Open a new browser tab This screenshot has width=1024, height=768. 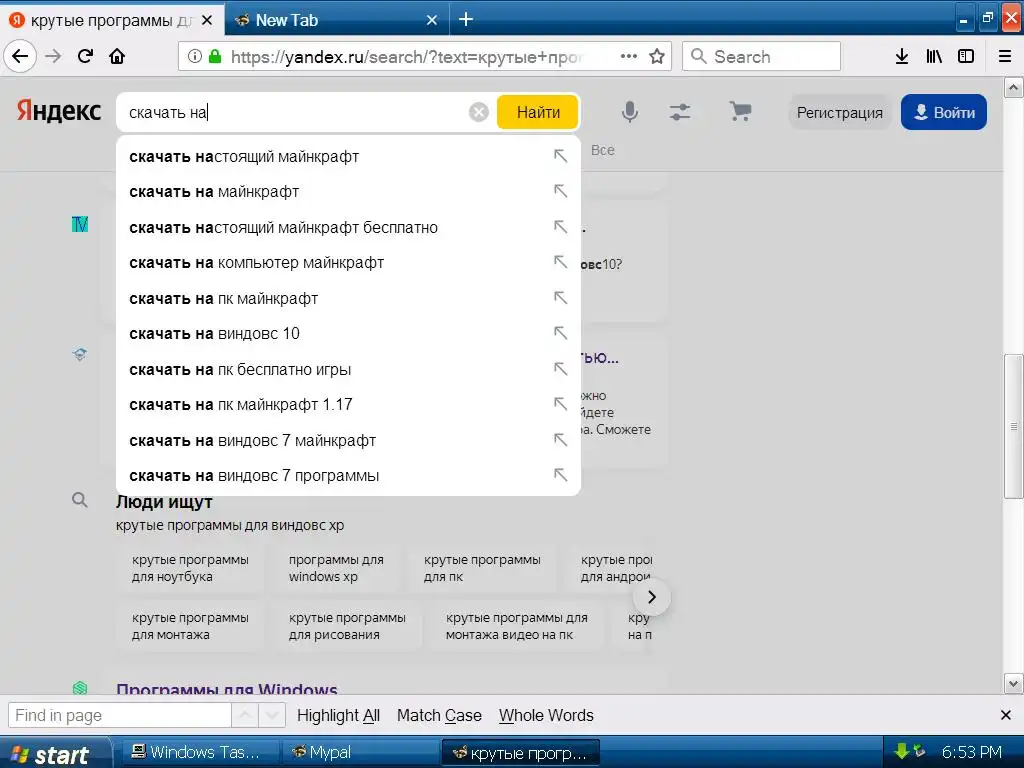[466, 20]
